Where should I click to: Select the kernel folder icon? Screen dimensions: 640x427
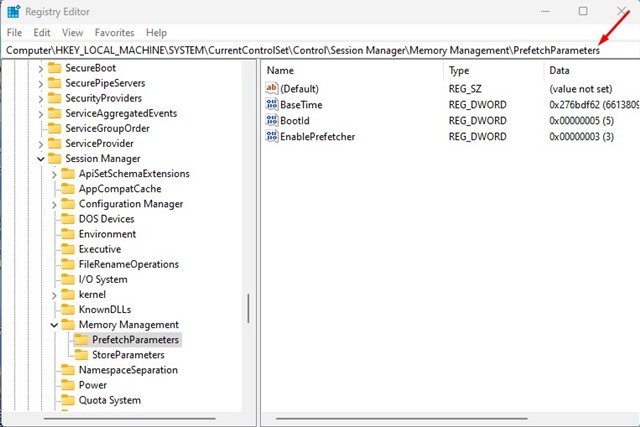[68, 294]
